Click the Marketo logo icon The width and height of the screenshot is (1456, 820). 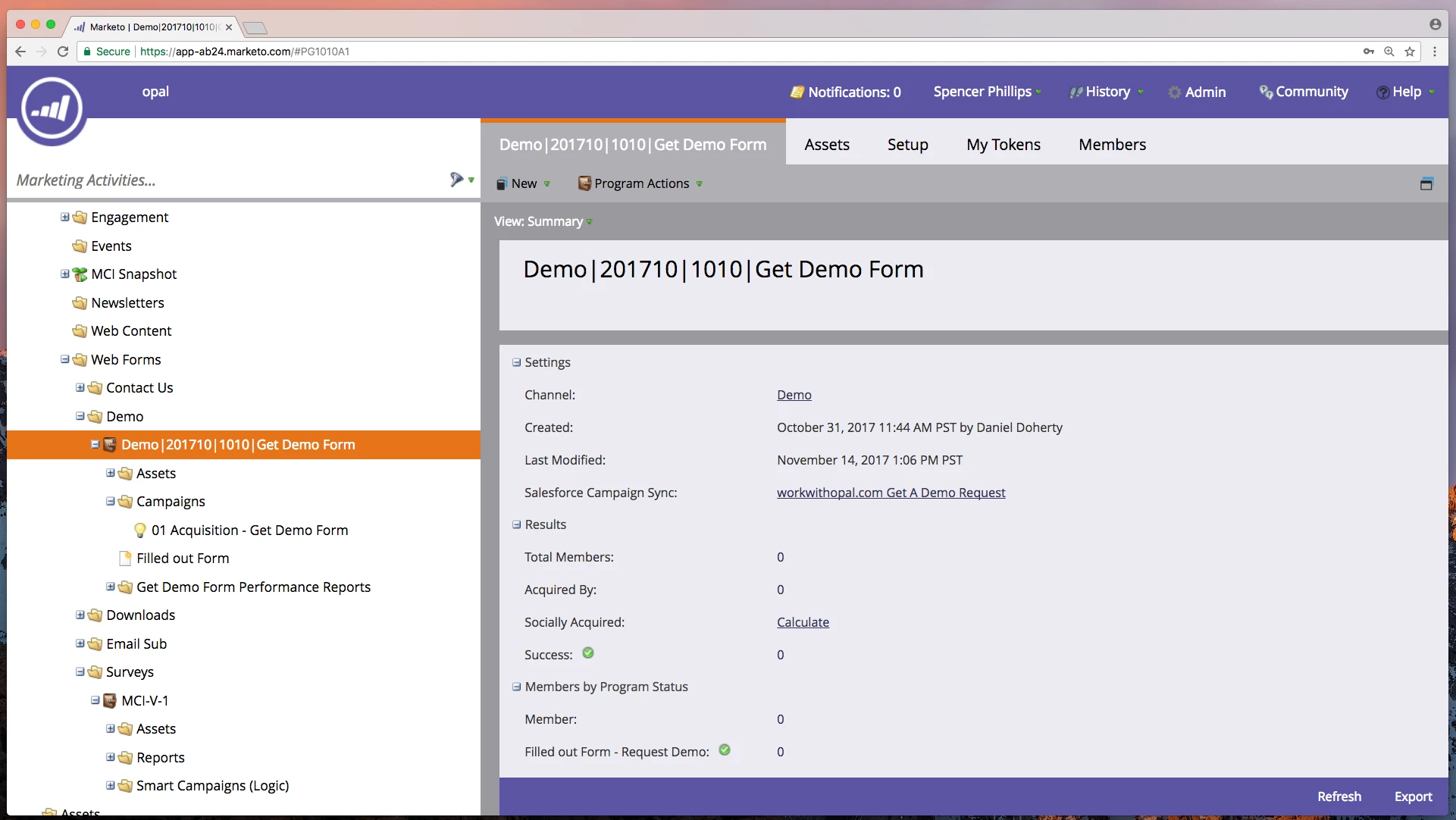pos(52,109)
